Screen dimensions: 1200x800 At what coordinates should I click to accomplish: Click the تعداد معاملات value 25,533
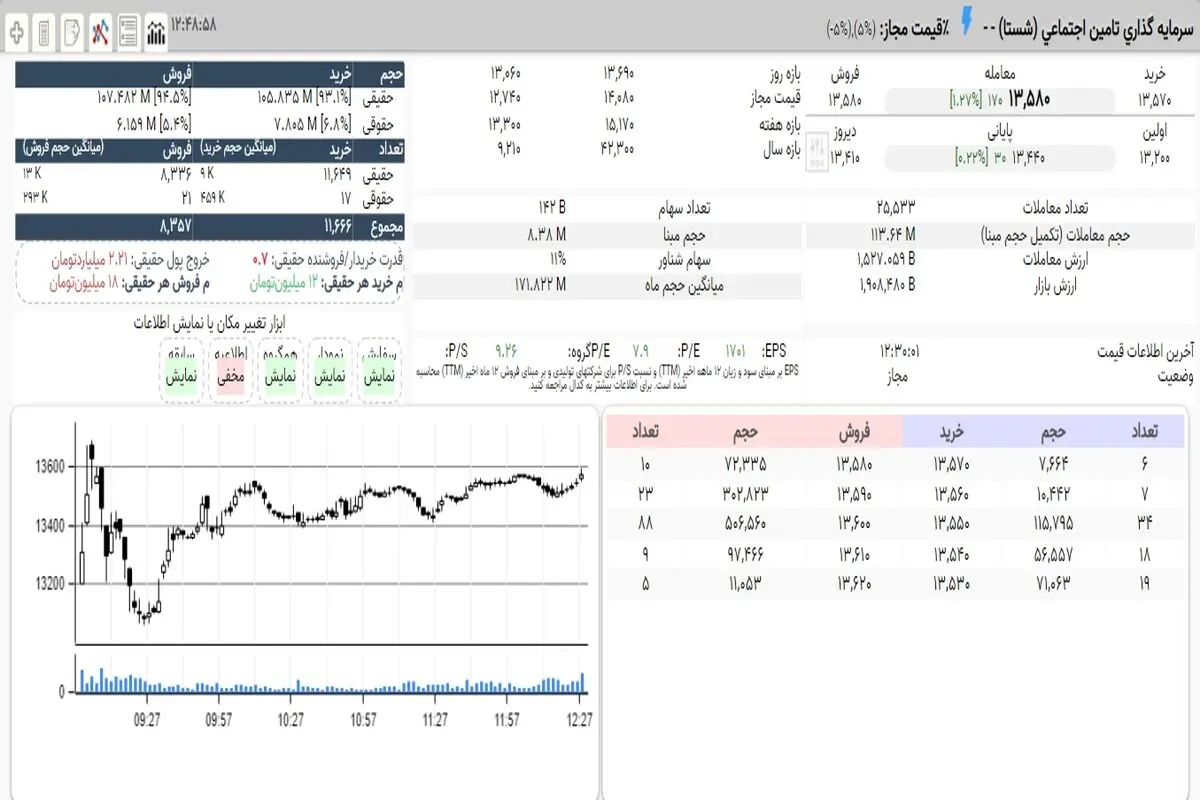(894, 208)
